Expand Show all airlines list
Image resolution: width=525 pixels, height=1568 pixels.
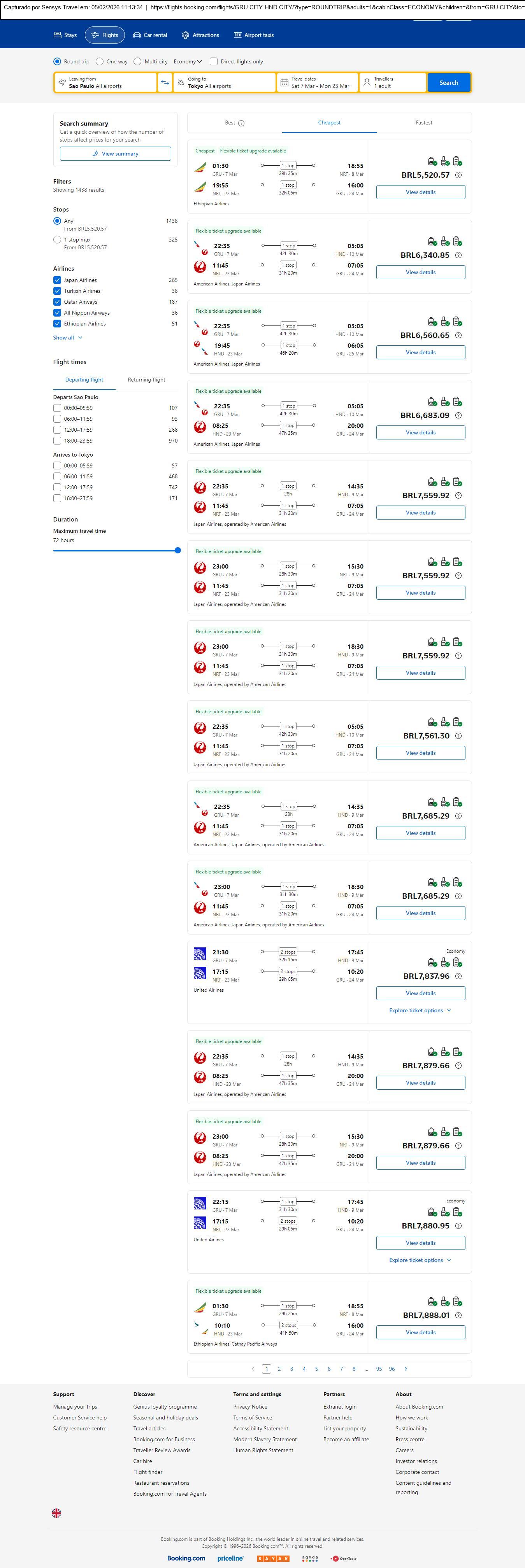point(67,338)
